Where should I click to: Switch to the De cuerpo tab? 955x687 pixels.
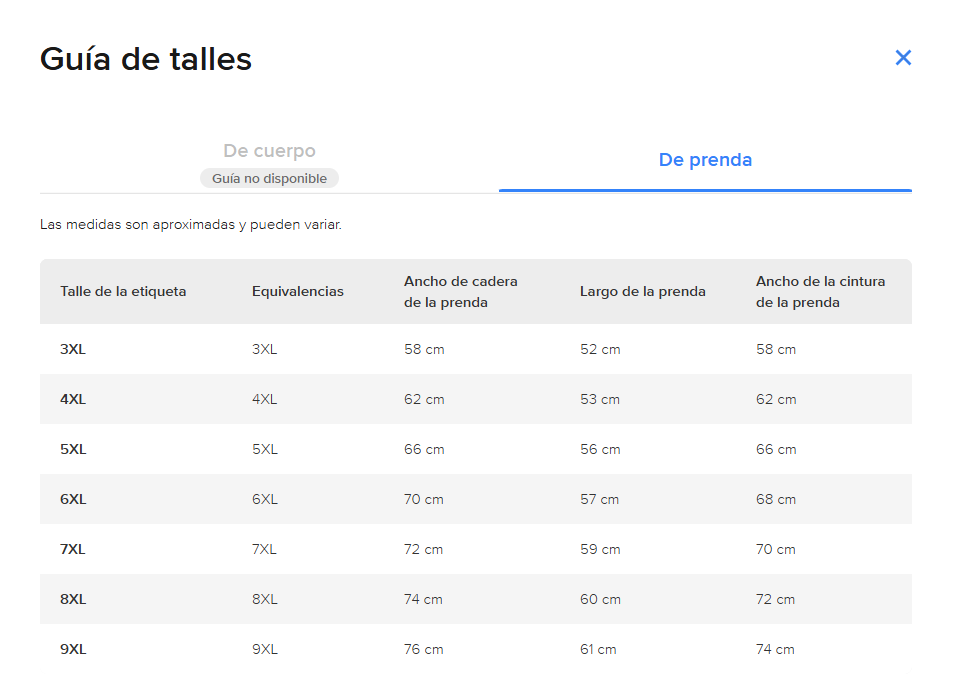click(x=269, y=151)
